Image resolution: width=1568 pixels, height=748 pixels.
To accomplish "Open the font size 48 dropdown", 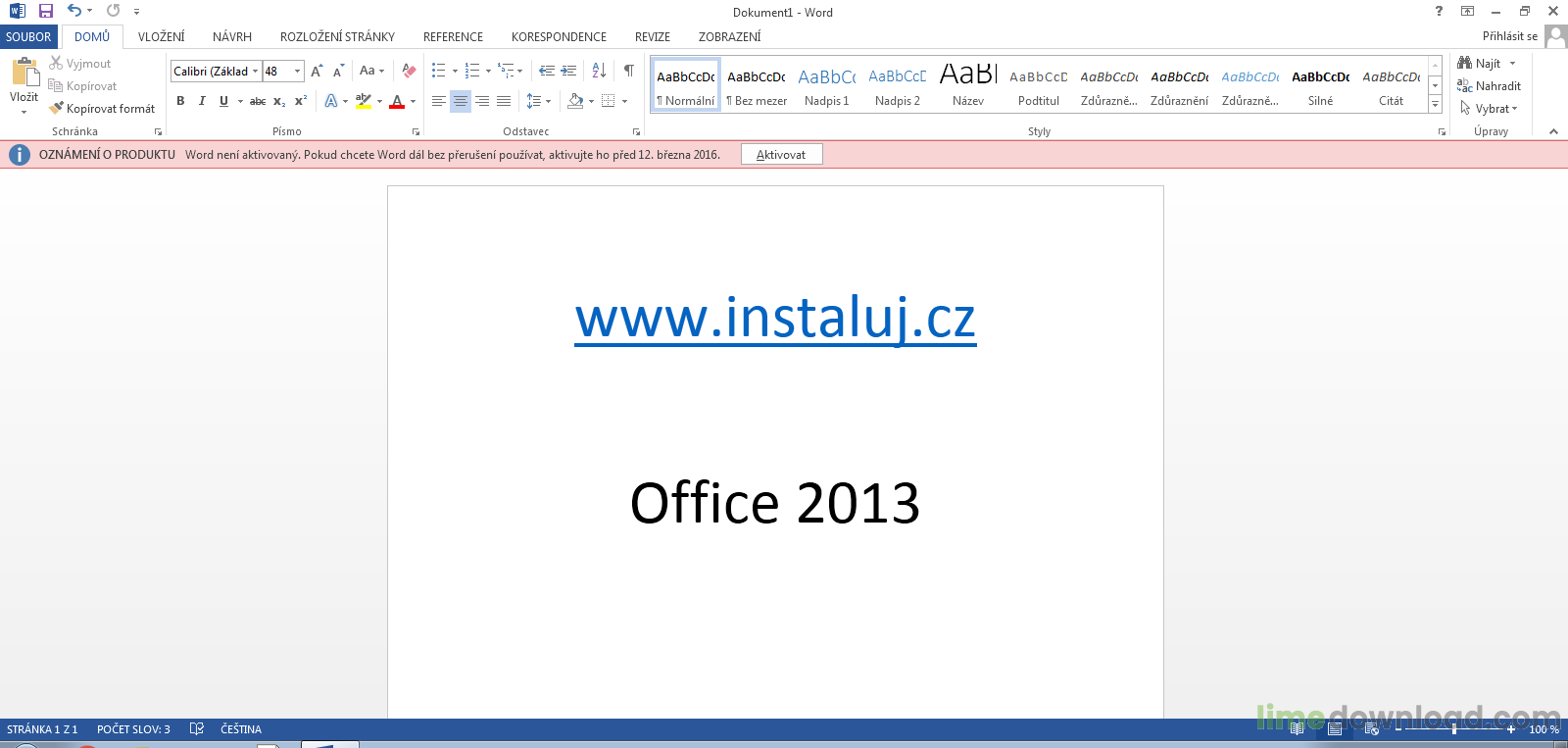I will coord(298,72).
